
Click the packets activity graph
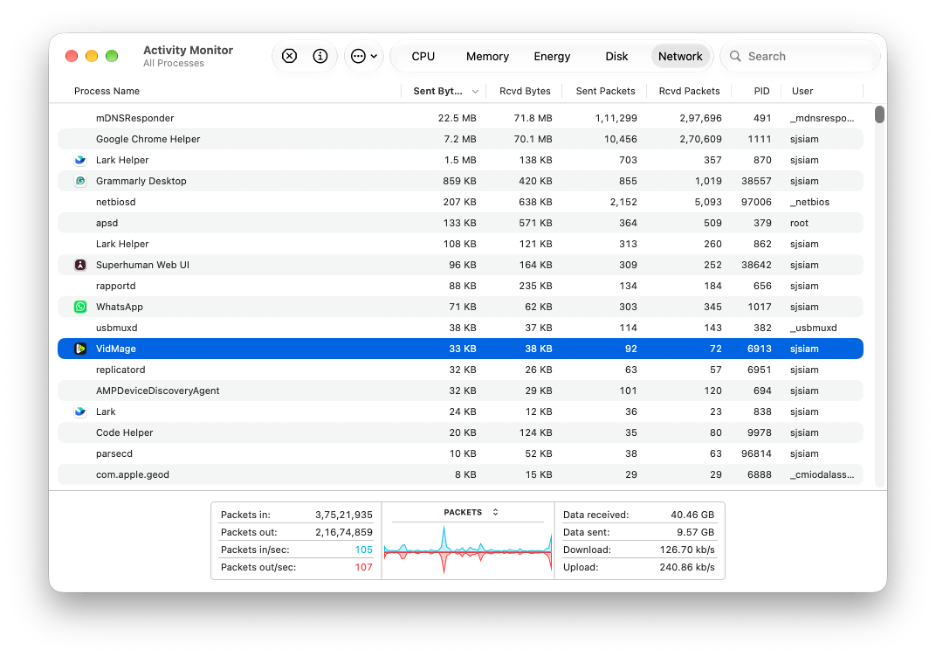point(468,550)
